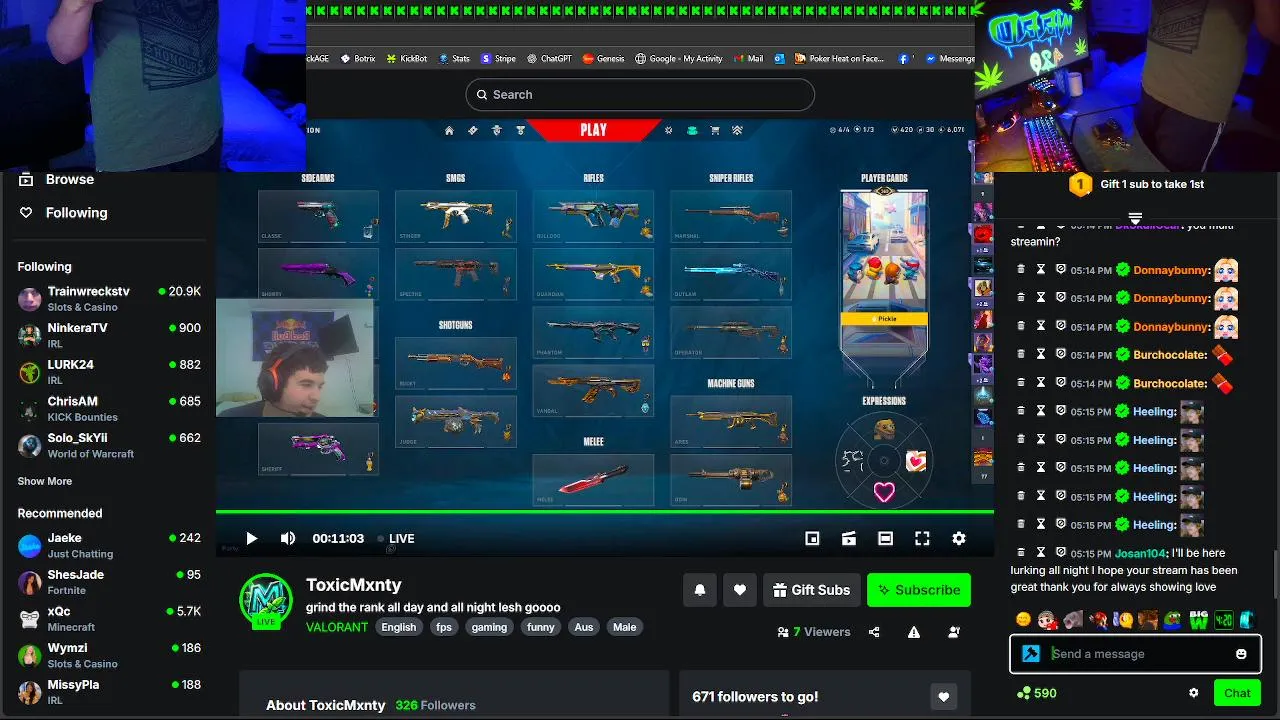Open MissyPla channel in Recommended list
This screenshot has height=720, width=1280.
109,692
